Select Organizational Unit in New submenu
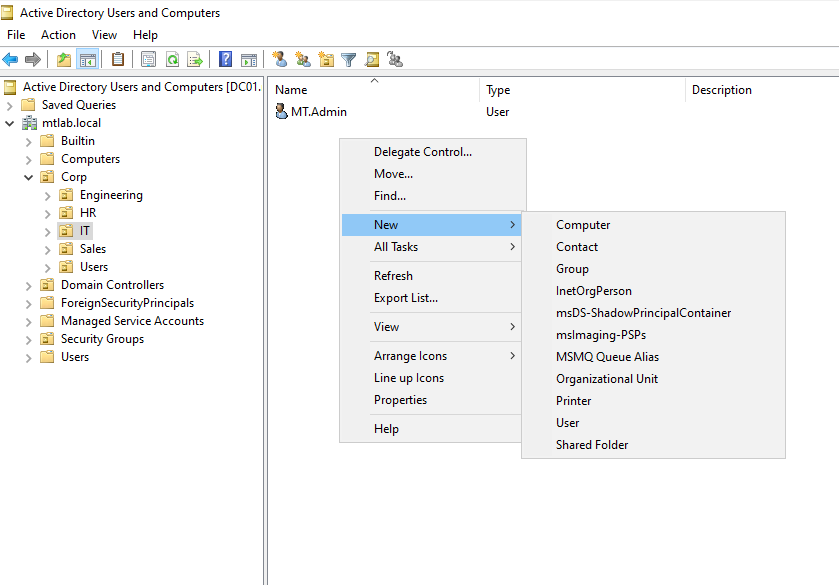This screenshot has width=839, height=585. click(653, 378)
